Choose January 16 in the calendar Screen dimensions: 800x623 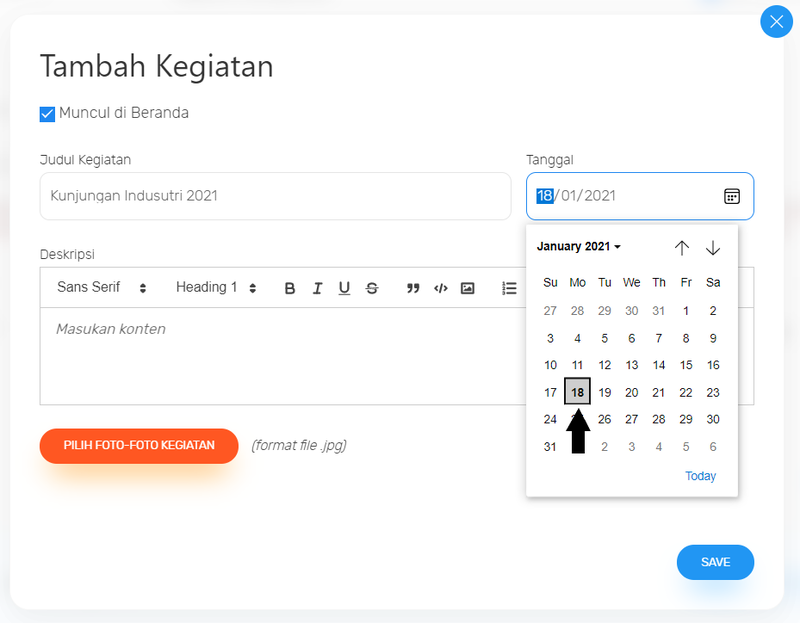[x=713, y=365]
